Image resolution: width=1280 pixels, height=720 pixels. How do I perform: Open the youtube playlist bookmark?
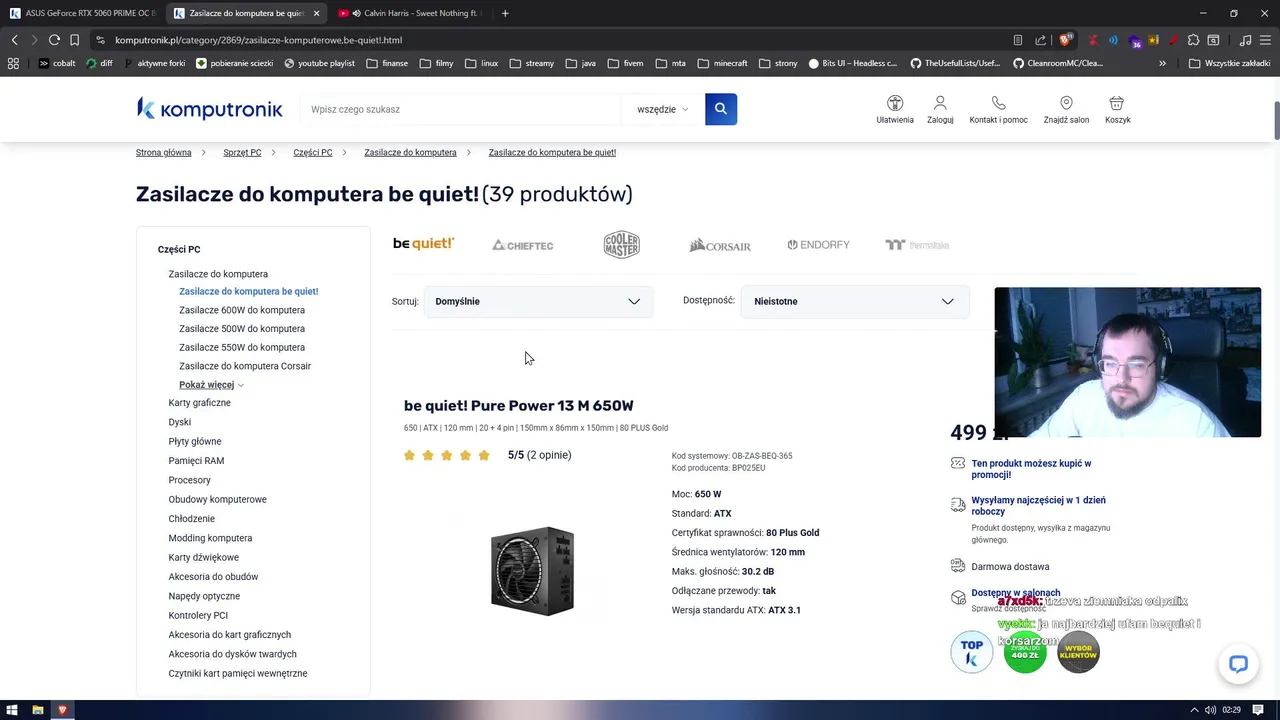pos(319,63)
